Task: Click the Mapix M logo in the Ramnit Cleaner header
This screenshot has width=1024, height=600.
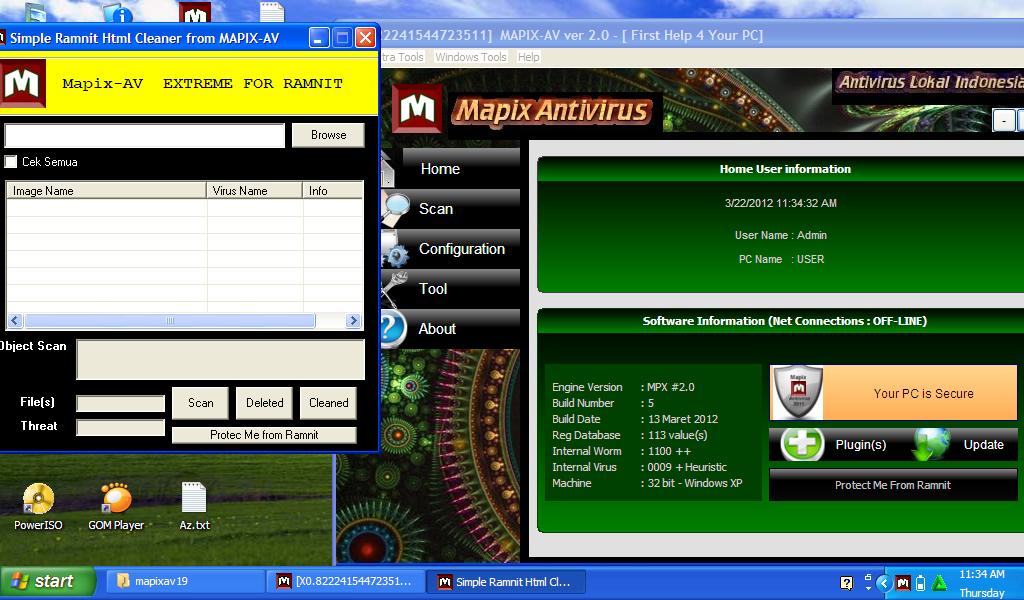Action: [22, 83]
